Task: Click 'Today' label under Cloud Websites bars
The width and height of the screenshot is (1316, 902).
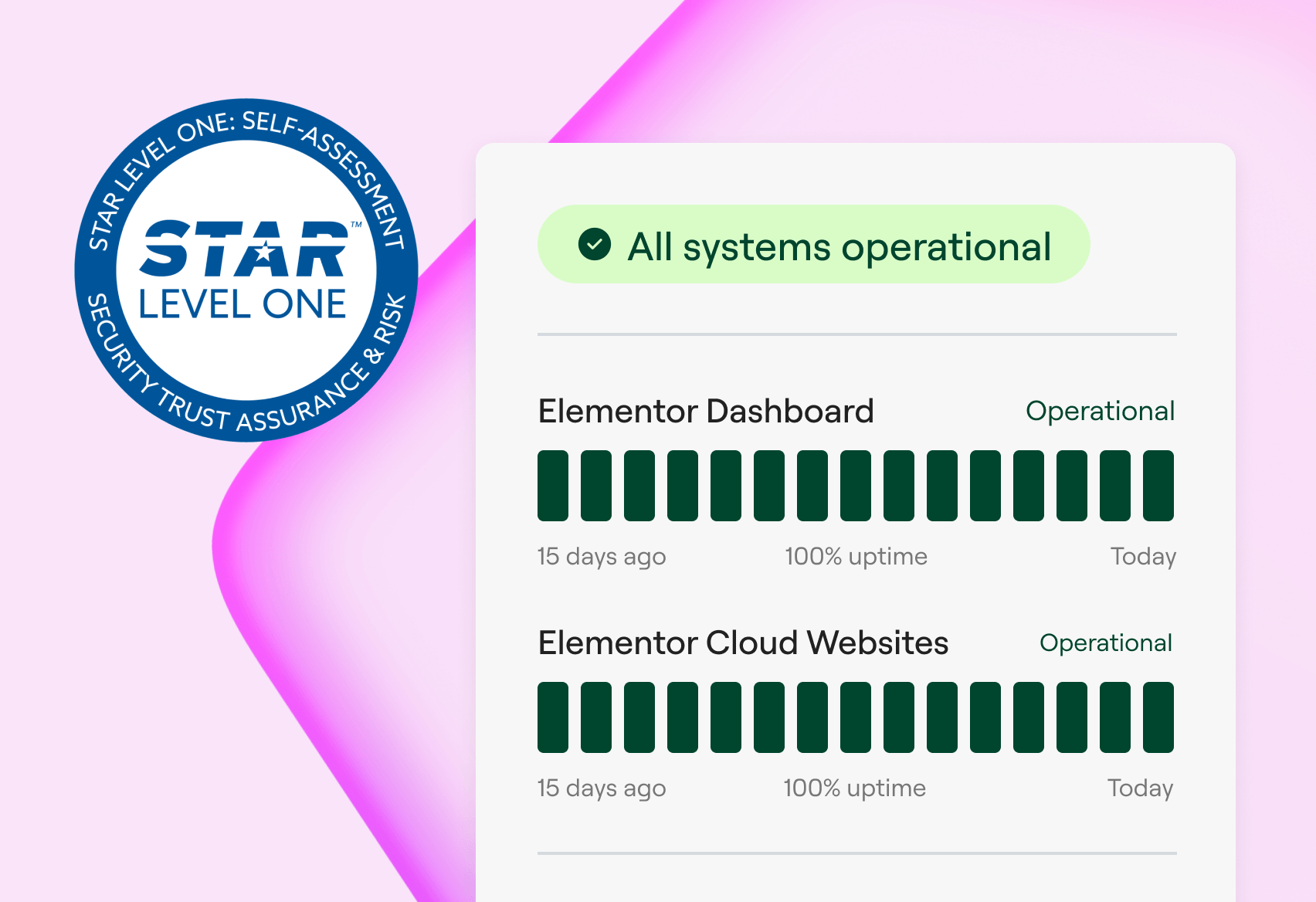Action: [1140, 788]
